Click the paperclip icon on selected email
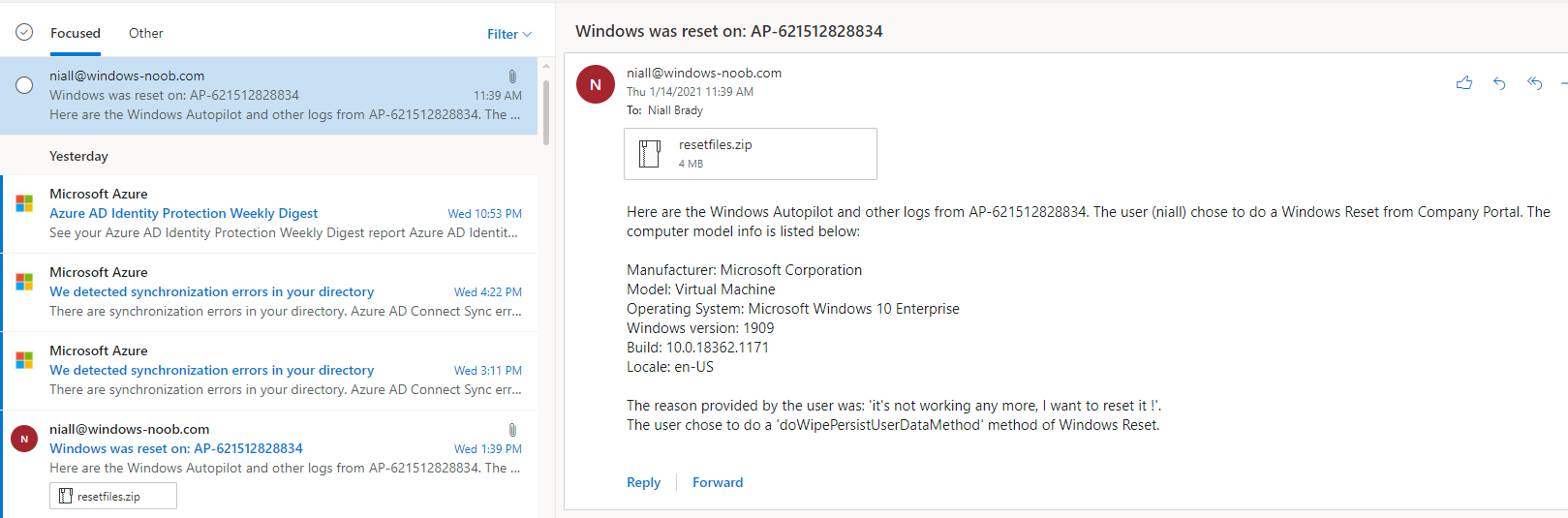The image size is (1568, 518). click(512, 76)
